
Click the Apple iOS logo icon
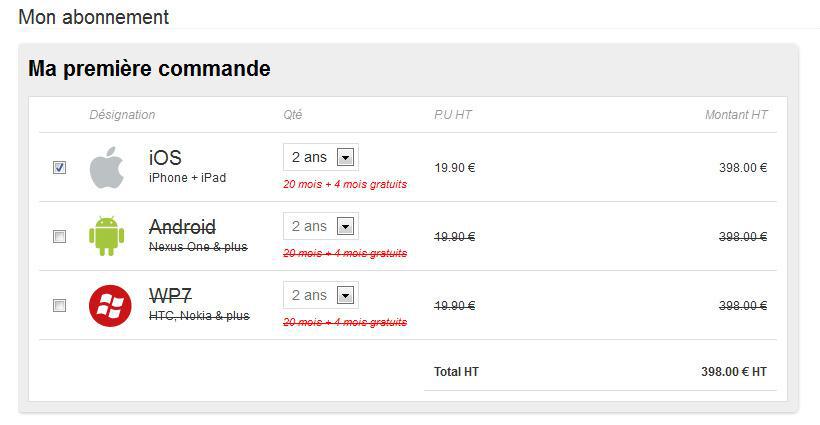106,167
